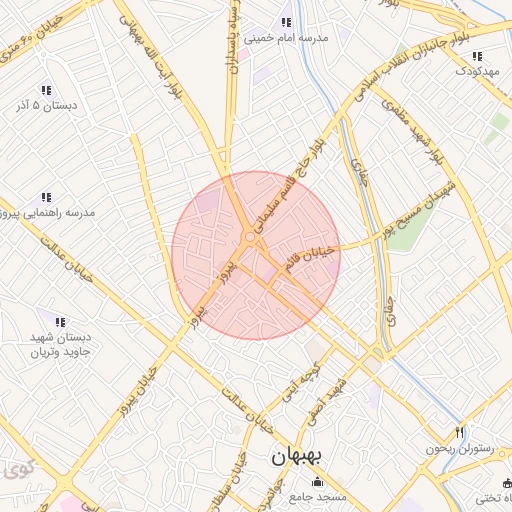
Task: Click the کوچه آیتی alley label
Action: [x=301, y=383]
